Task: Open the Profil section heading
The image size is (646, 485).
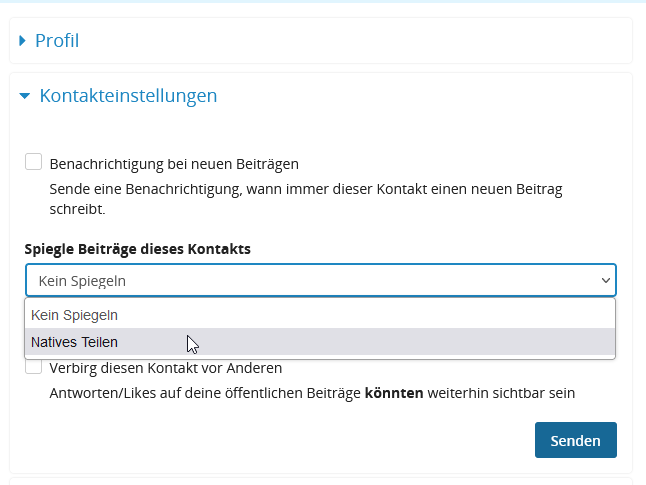Action: point(57,41)
